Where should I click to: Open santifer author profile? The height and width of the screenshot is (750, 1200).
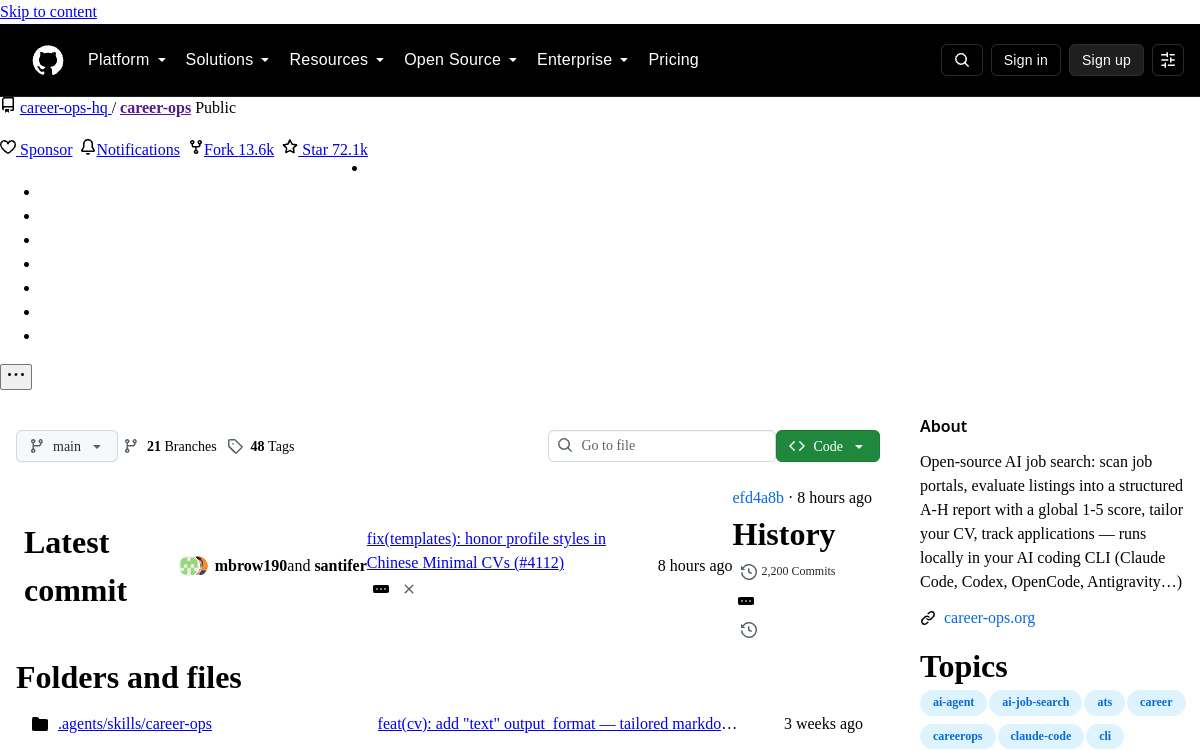pyautogui.click(x=340, y=566)
